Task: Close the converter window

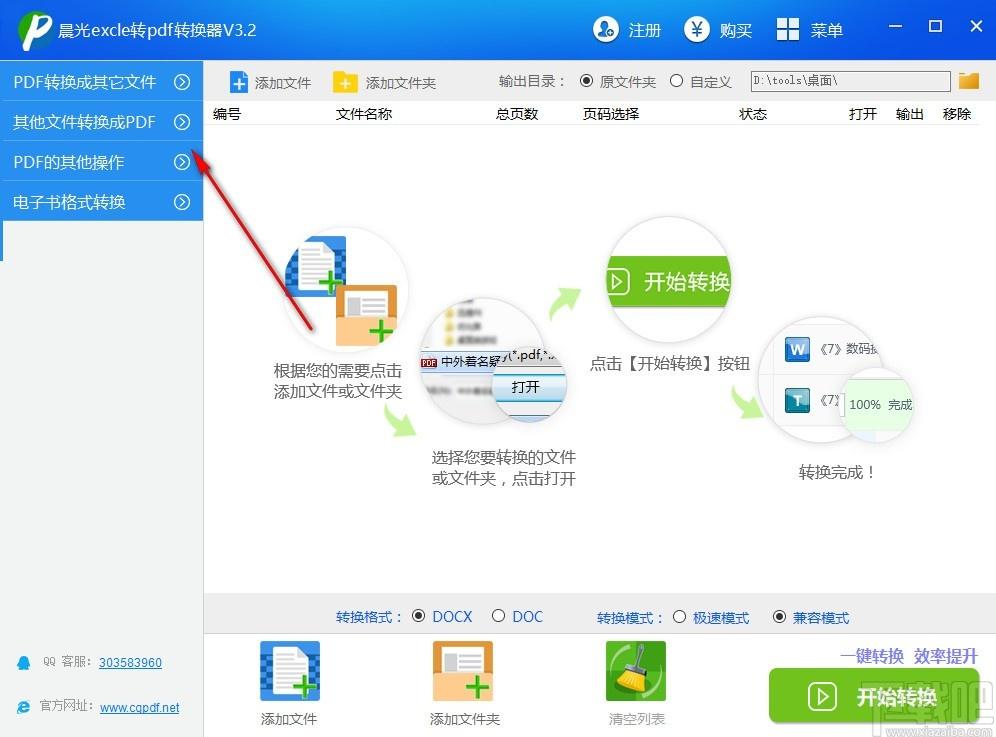Action: pos(976,26)
